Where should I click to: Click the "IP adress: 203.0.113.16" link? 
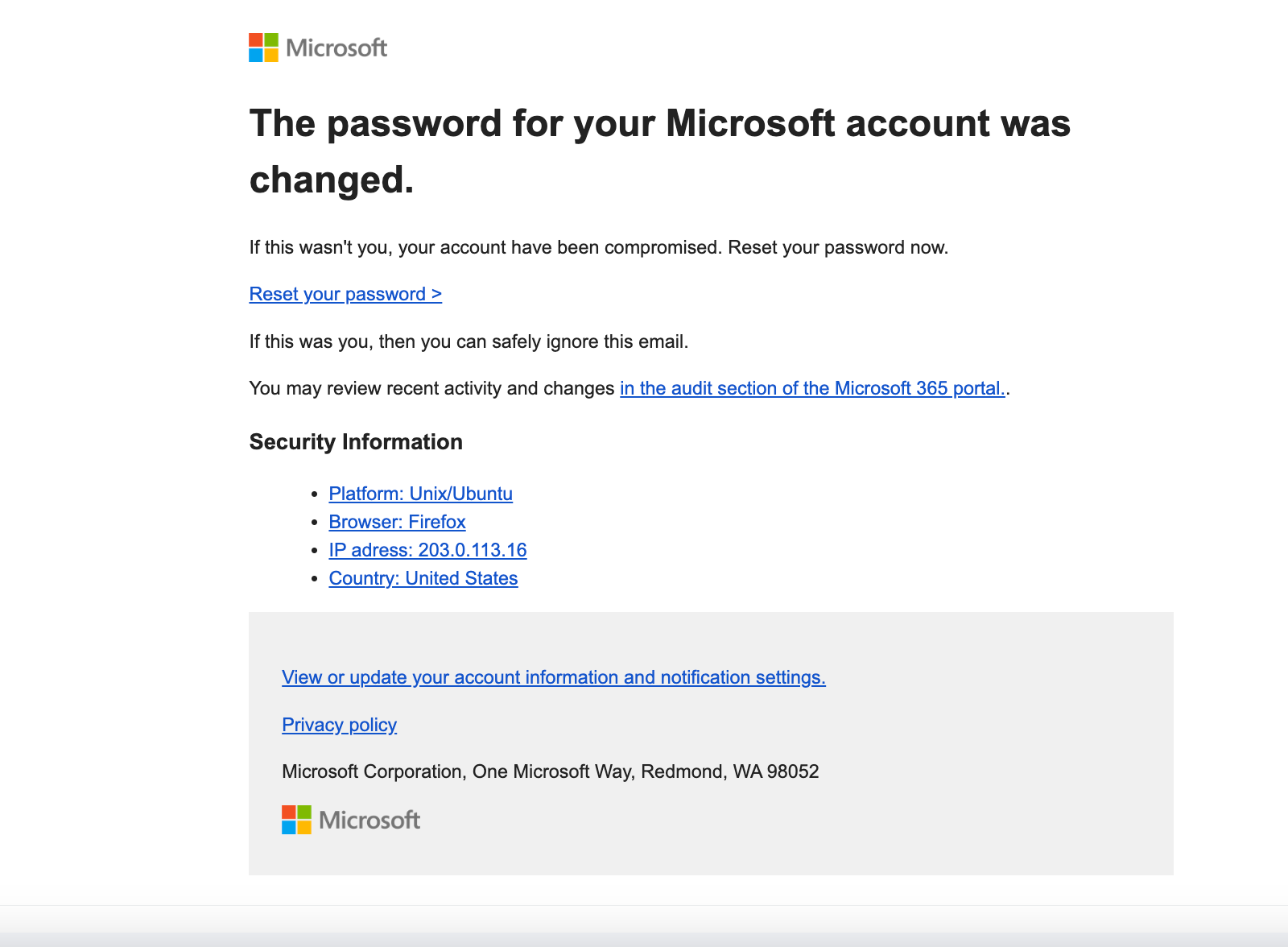(x=427, y=550)
